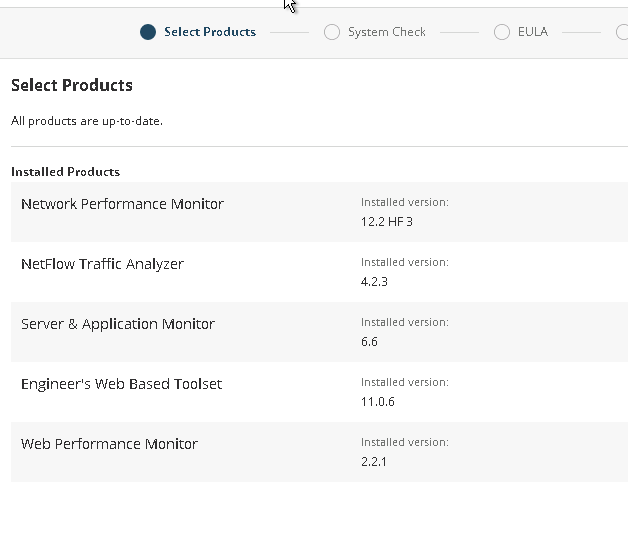Select the Server & Application Monitor product name
Screen dimensions: 628x533
(118, 324)
